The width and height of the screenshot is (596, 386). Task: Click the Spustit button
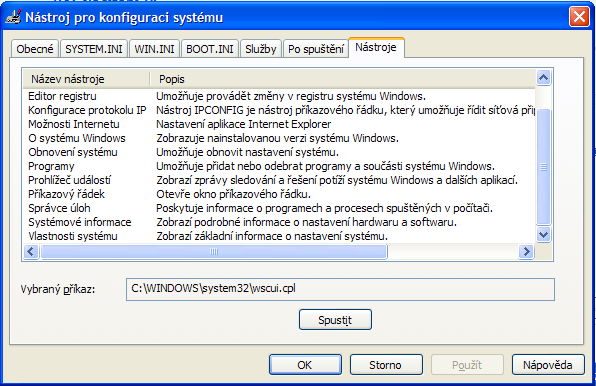335,320
